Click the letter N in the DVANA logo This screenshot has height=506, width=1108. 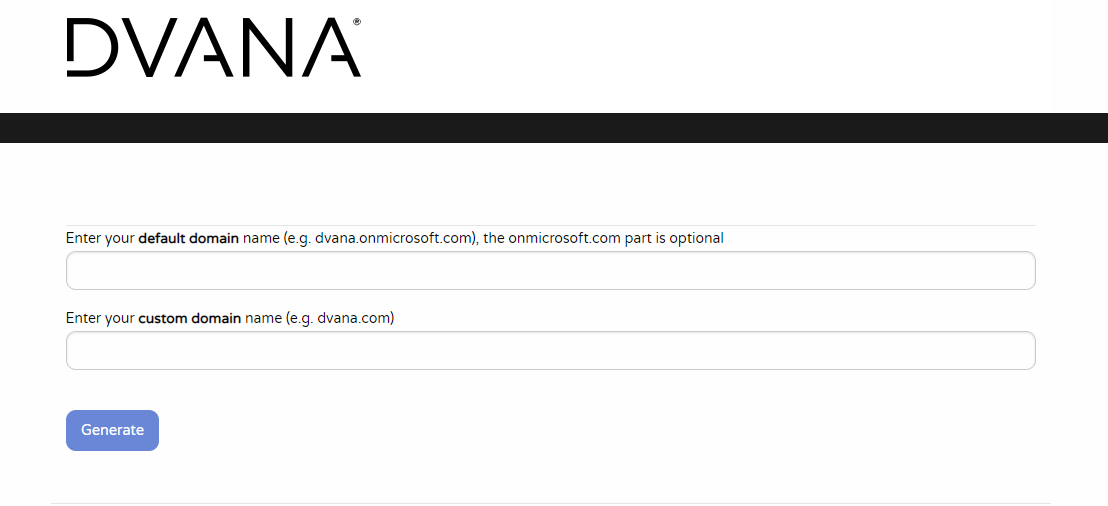(x=272, y=48)
